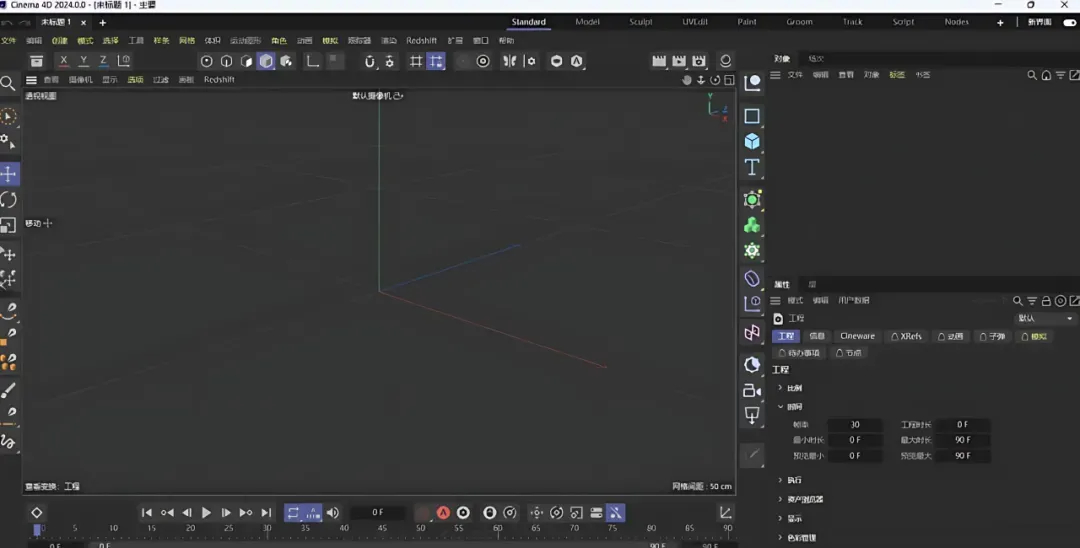Screen dimensions: 1080x548
Task: Click the attribute manager search icon
Action: (1017, 301)
